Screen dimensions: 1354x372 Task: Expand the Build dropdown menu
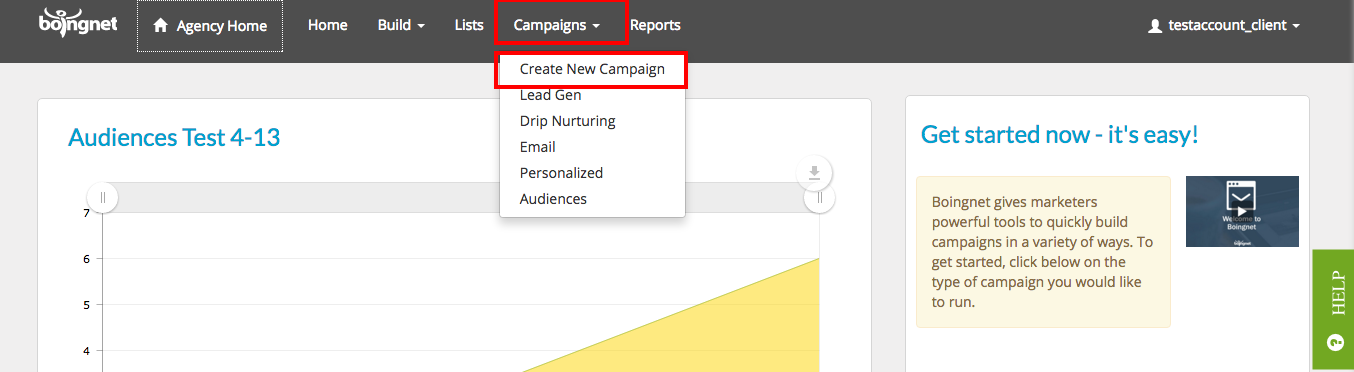(401, 25)
